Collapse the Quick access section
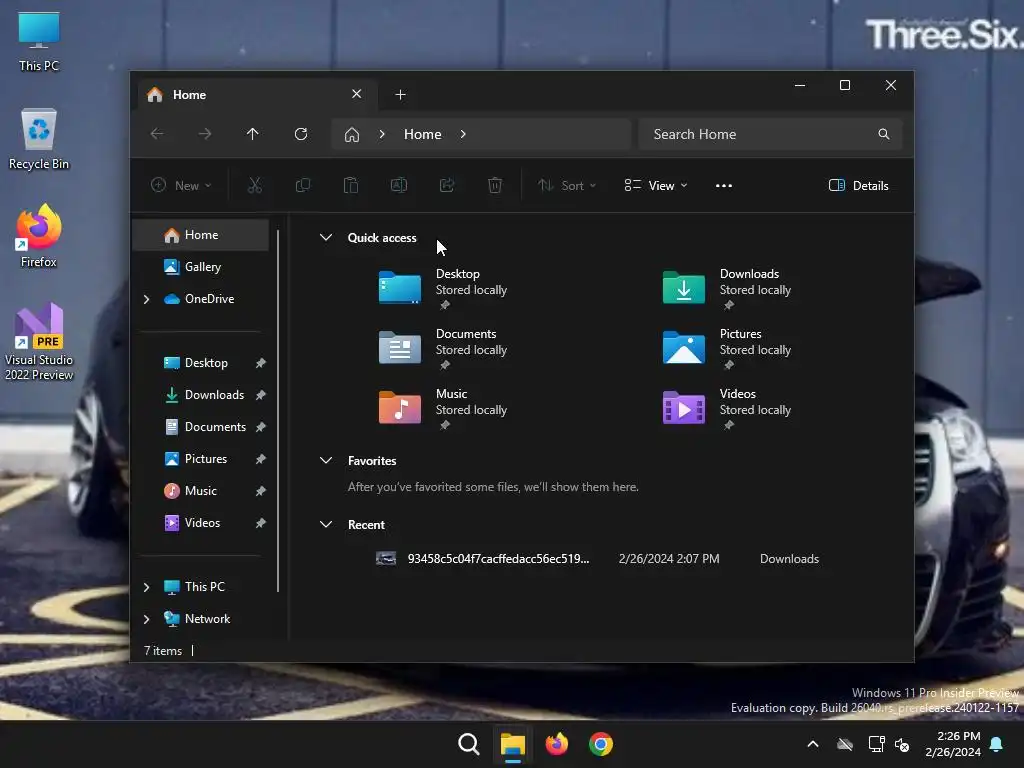Image resolution: width=1024 pixels, height=768 pixels. (x=326, y=238)
